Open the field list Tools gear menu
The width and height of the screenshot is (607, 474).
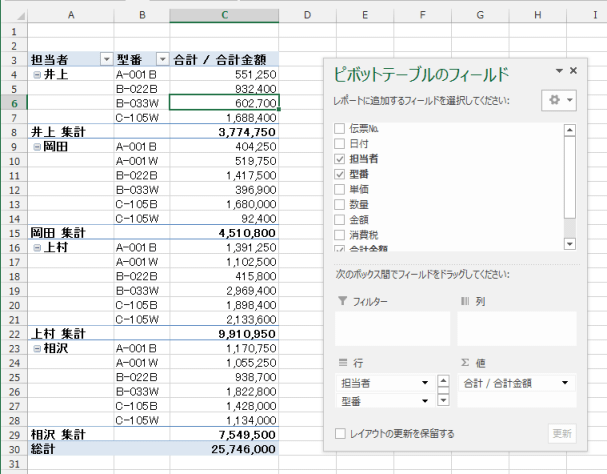(x=556, y=101)
